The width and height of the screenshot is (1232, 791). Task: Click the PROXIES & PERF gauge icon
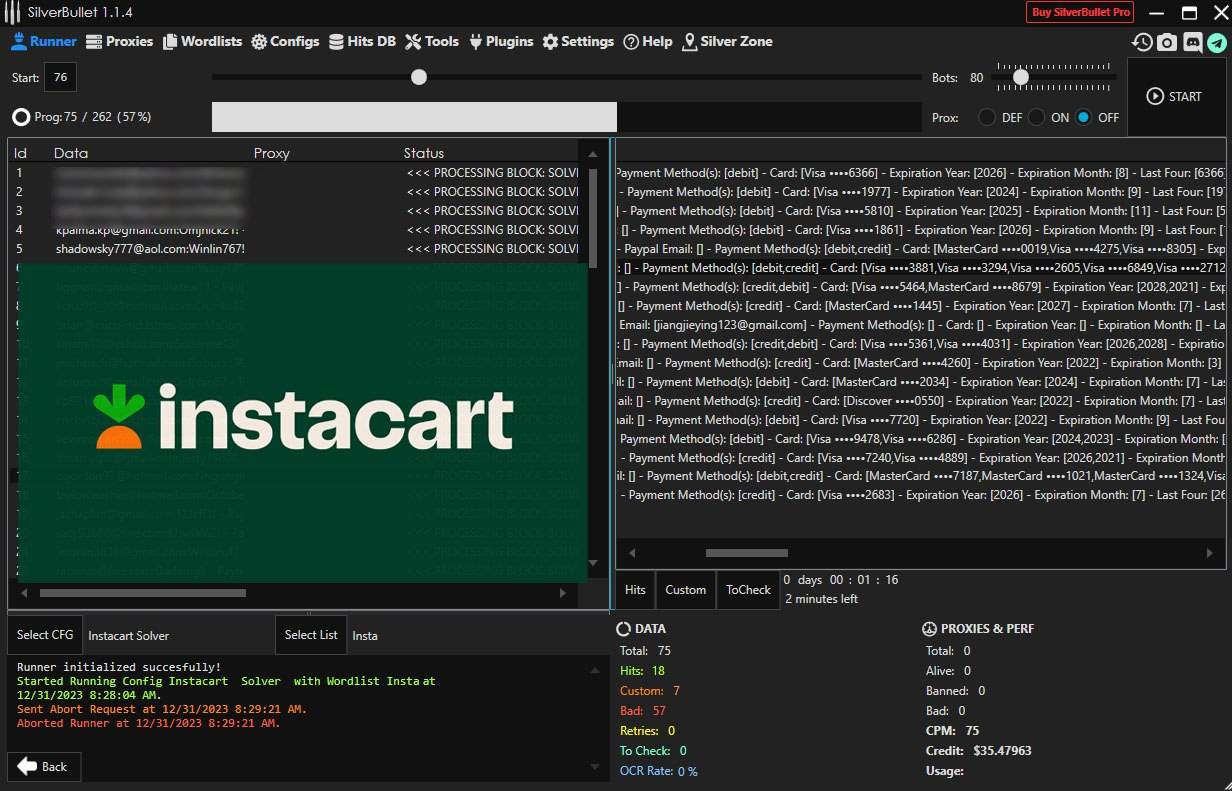(x=929, y=629)
